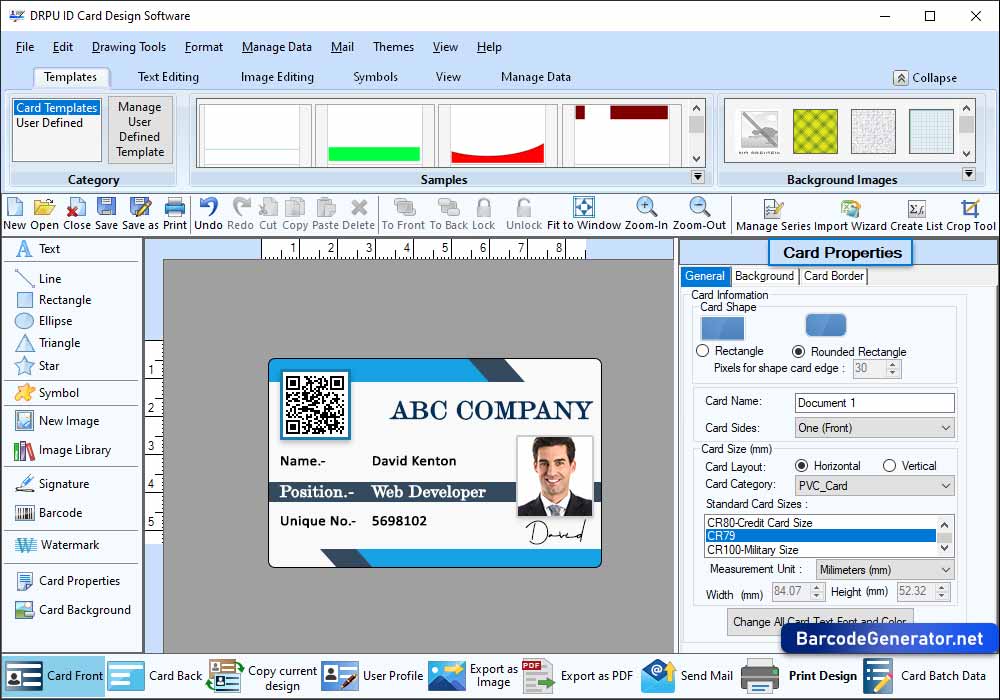This screenshot has height=700, width=1000.
Task: Click the Save toolbar icon
Action: coord(107,207)
